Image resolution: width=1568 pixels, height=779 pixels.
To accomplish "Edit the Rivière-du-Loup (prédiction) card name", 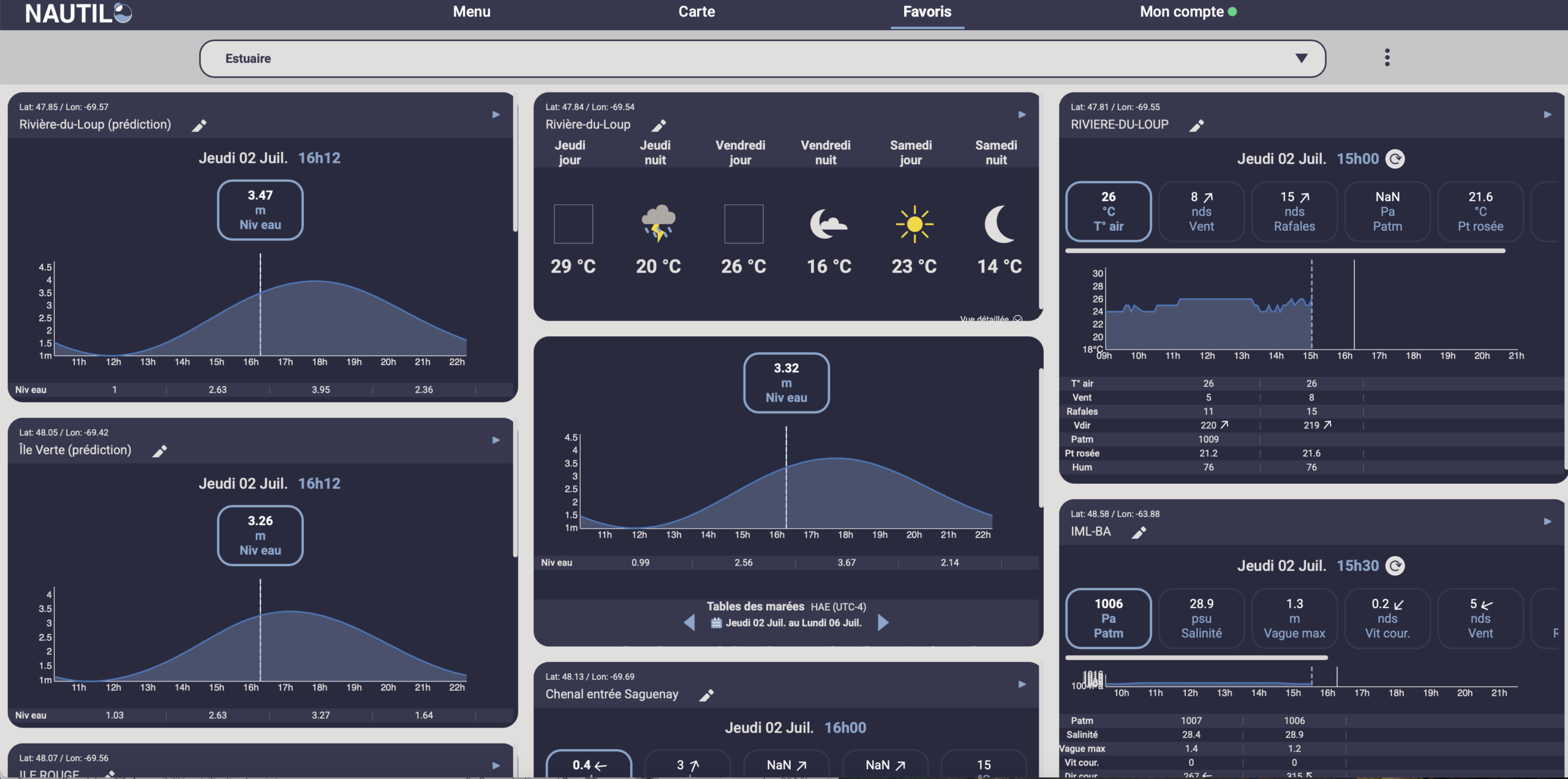I will (x=199, y=126).
